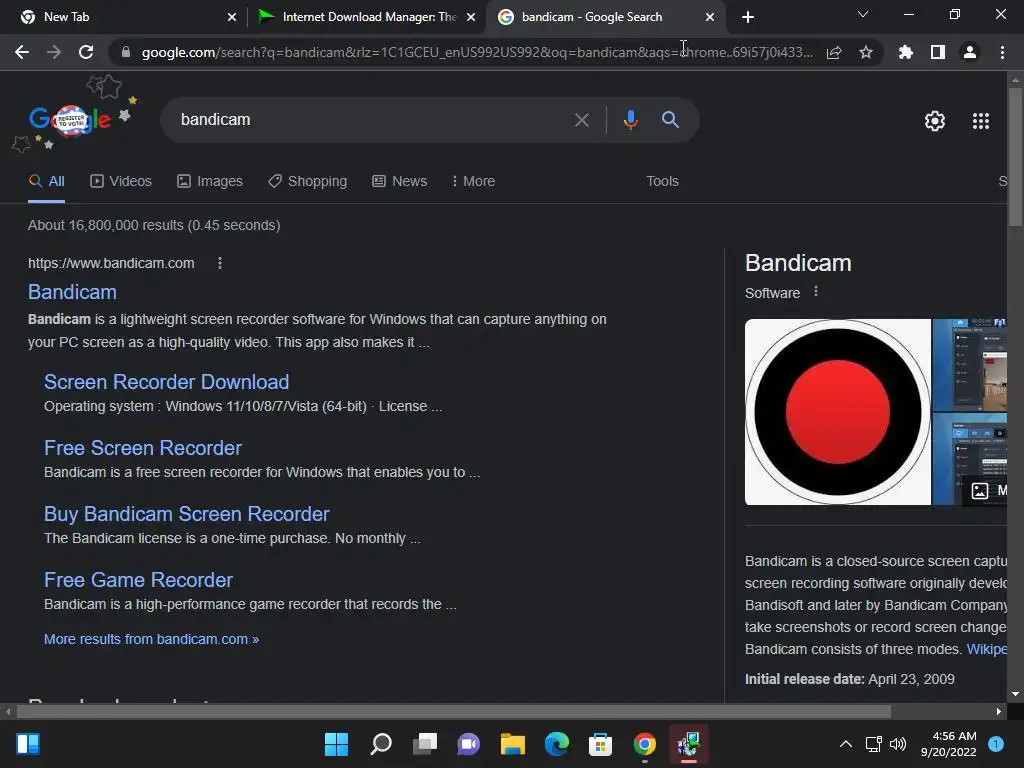Open taskbar Search
This screenshot has height=768, width=1024.
point(381,744)
